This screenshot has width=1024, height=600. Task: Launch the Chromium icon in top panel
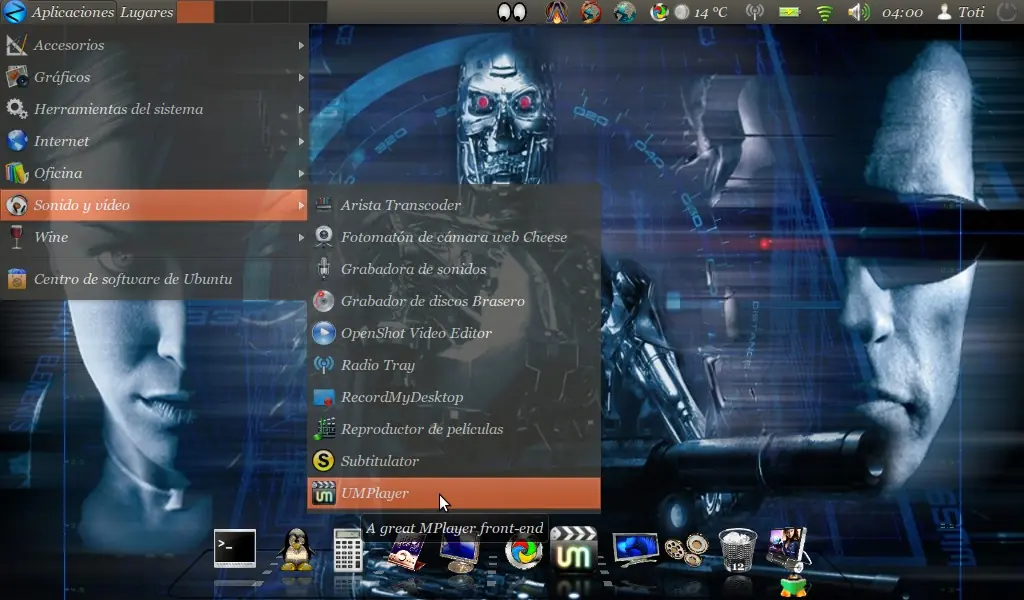pos(659,12)
